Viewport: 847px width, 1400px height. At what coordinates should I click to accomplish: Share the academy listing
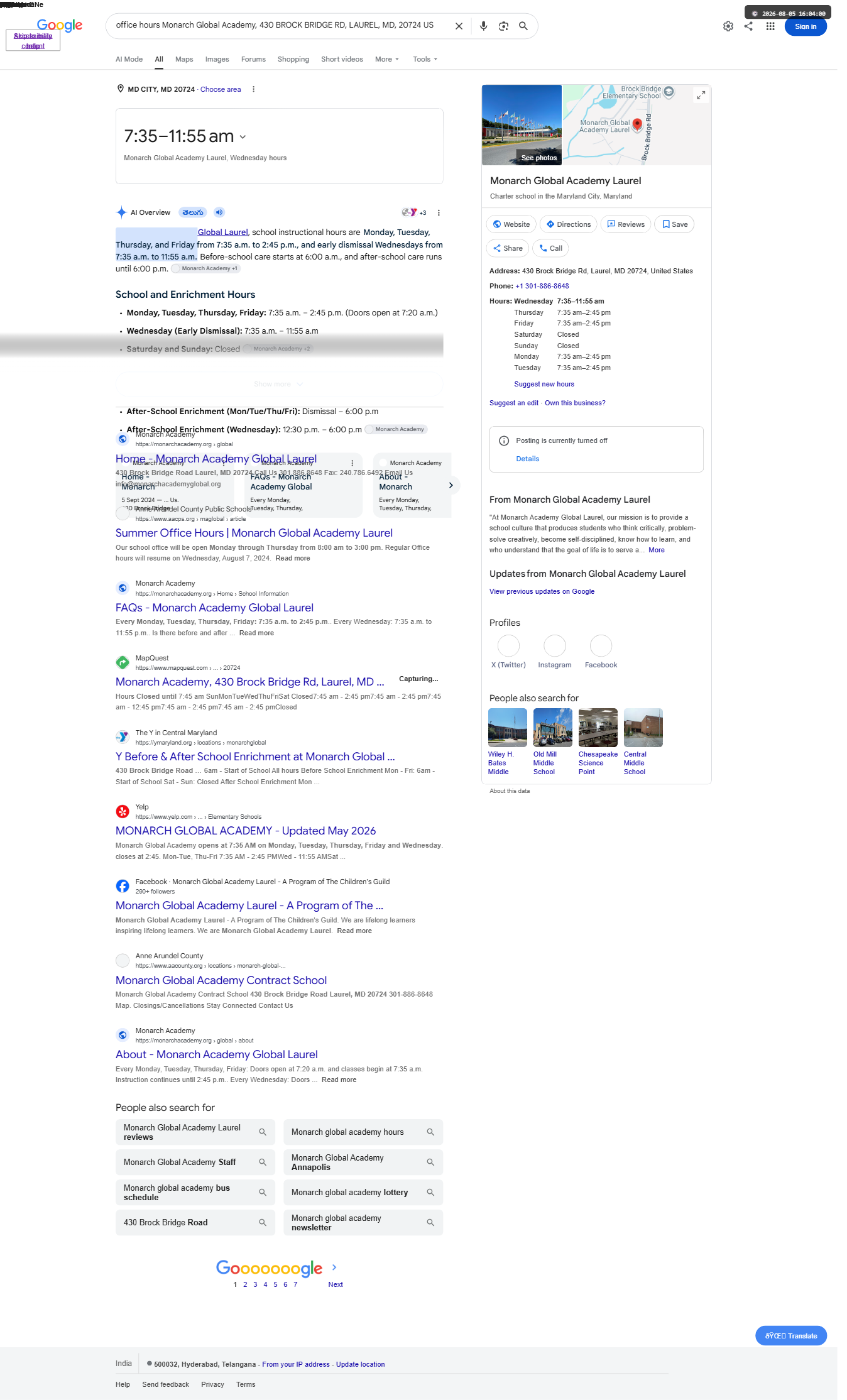pyautogui.click(x=508, y=248)
